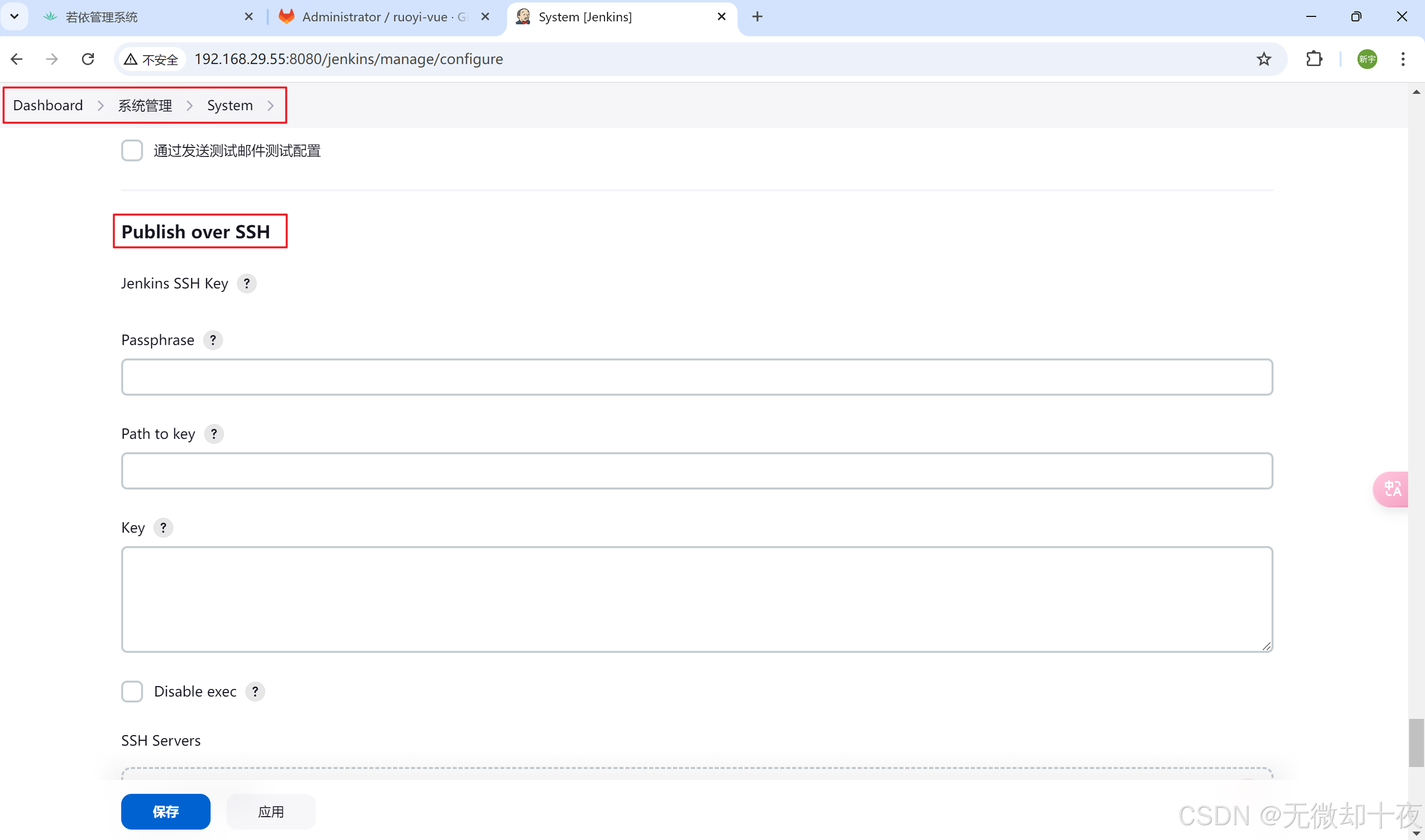Image resolution: width=1425 pixels, height=840 pixels.
Task: Tick the 通过发送测试邮件测试配置 checkbox
Action: point(132,151)
